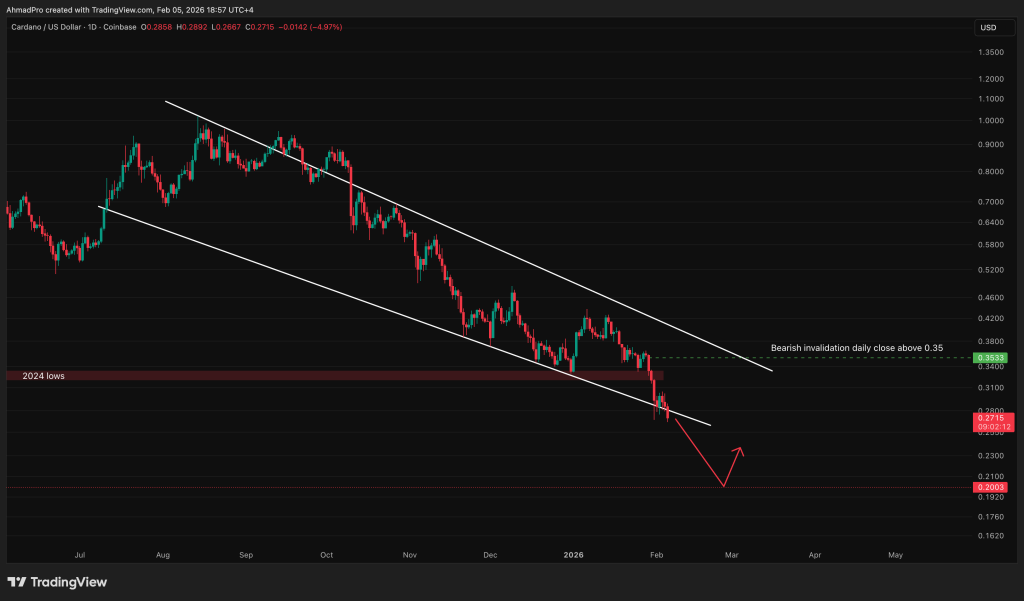Select the '2024 lows' zone label

44,376
